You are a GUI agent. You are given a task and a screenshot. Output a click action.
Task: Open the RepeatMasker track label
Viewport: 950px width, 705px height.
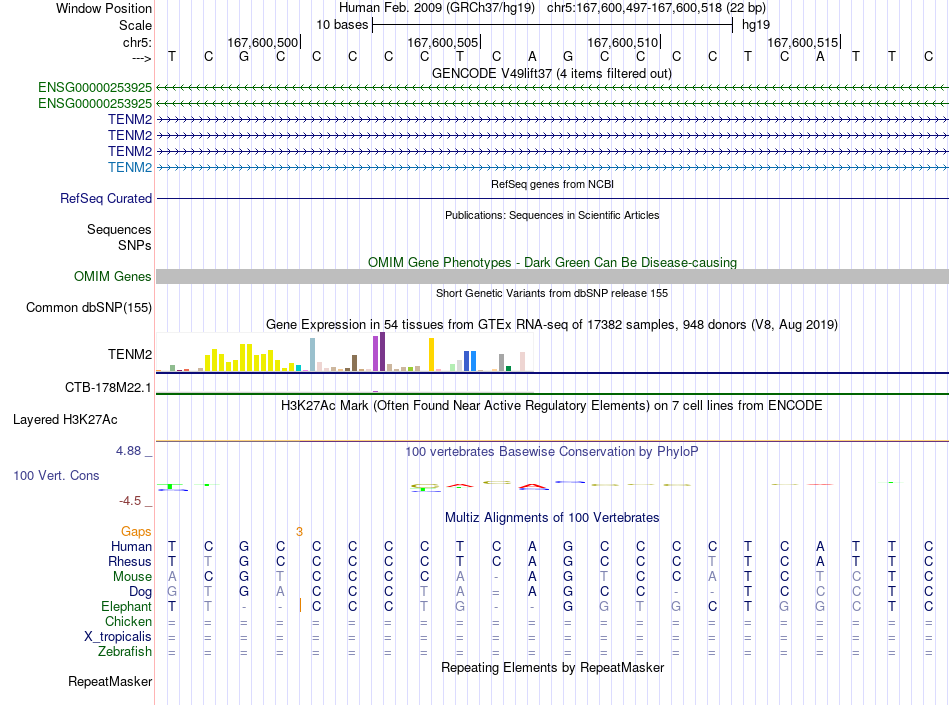(110, 682)
